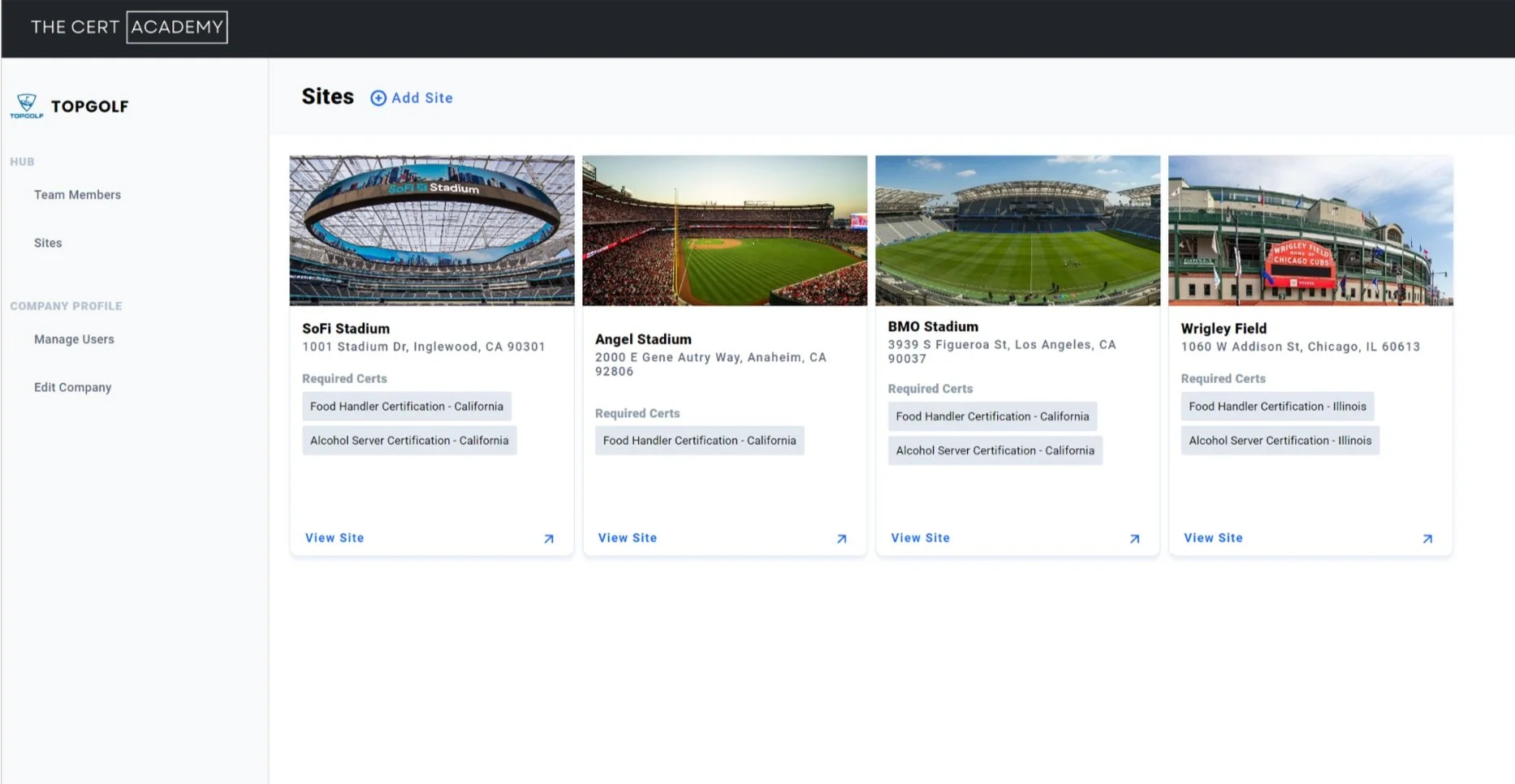Click SoFi's Alcohol Server Certification - California tag
Image resolution: width=1515 pixels, height=784 pixels.
pyautogui.click(x=409, y=441)
